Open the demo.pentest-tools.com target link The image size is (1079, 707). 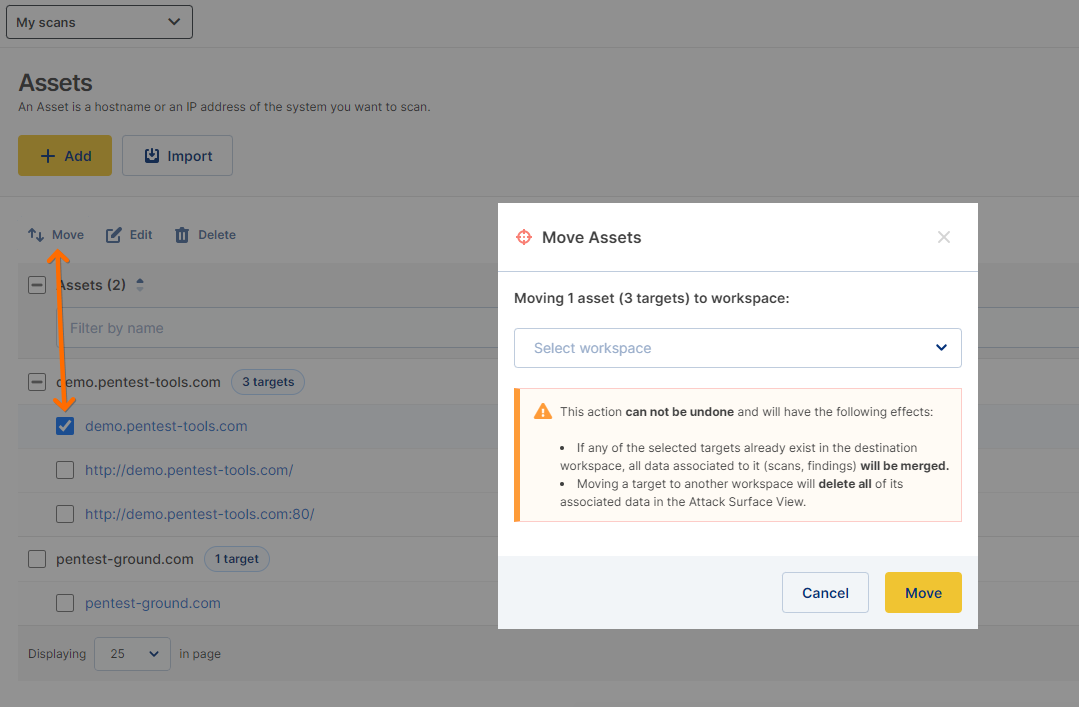pos(166,426)
